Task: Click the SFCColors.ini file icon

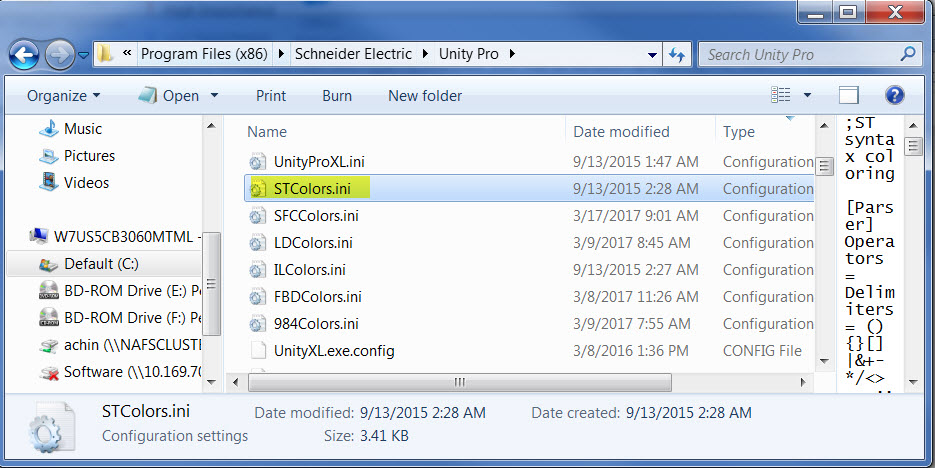Action: [x=258, y=216]
